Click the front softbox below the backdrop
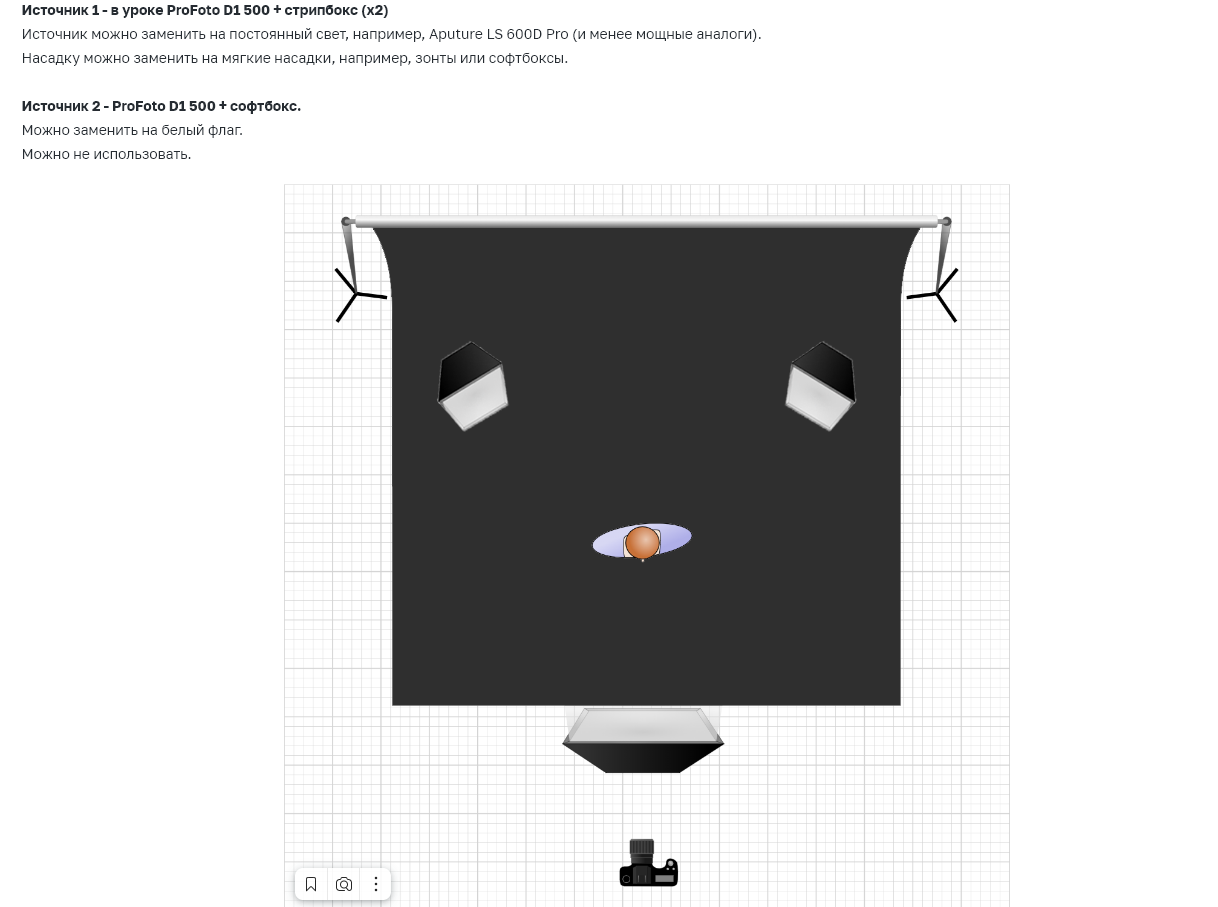The height and width of the screenshot is (907, 1218). (x=643, y=741)
